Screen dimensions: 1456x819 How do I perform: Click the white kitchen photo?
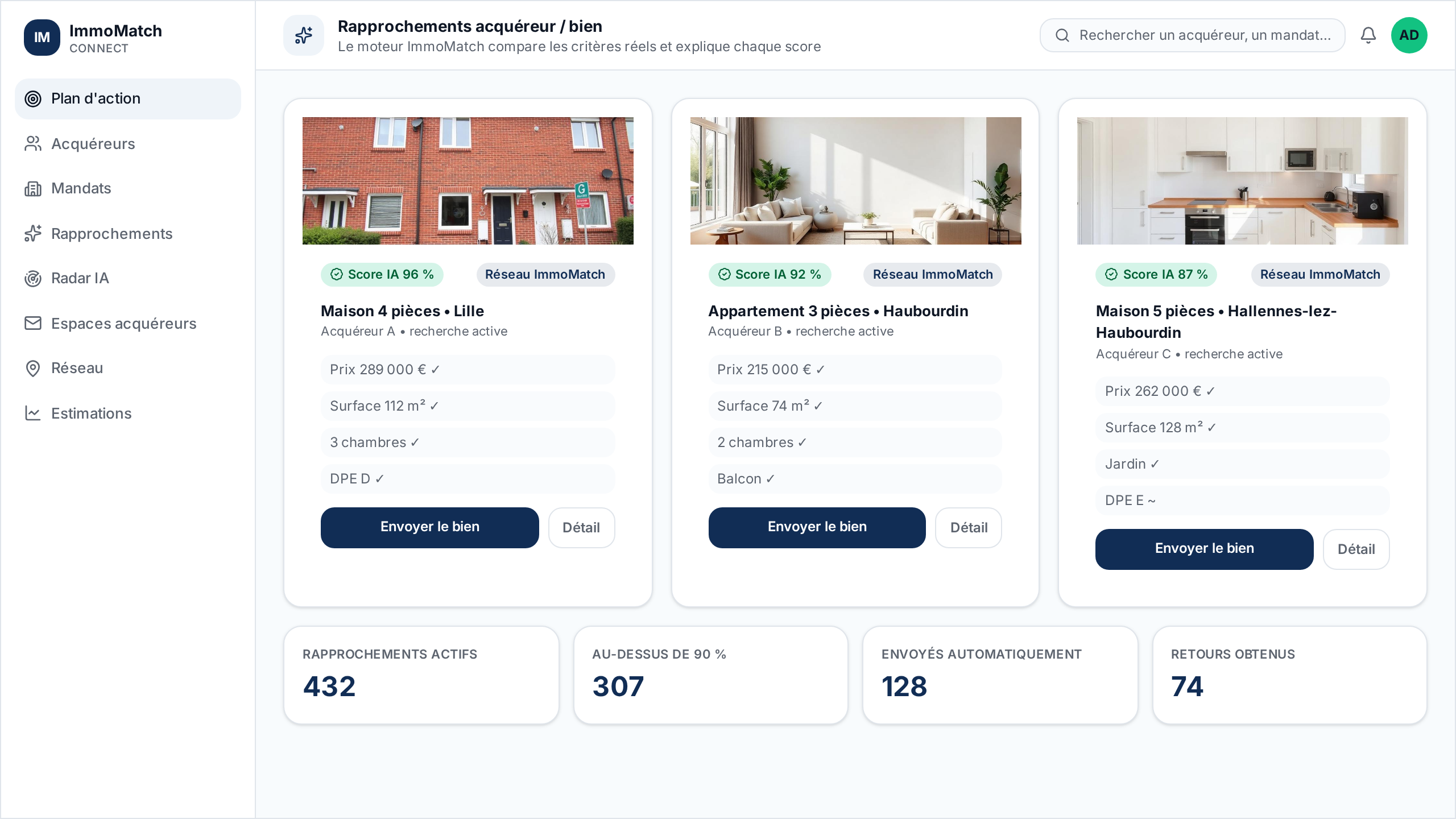[1243, 181]
